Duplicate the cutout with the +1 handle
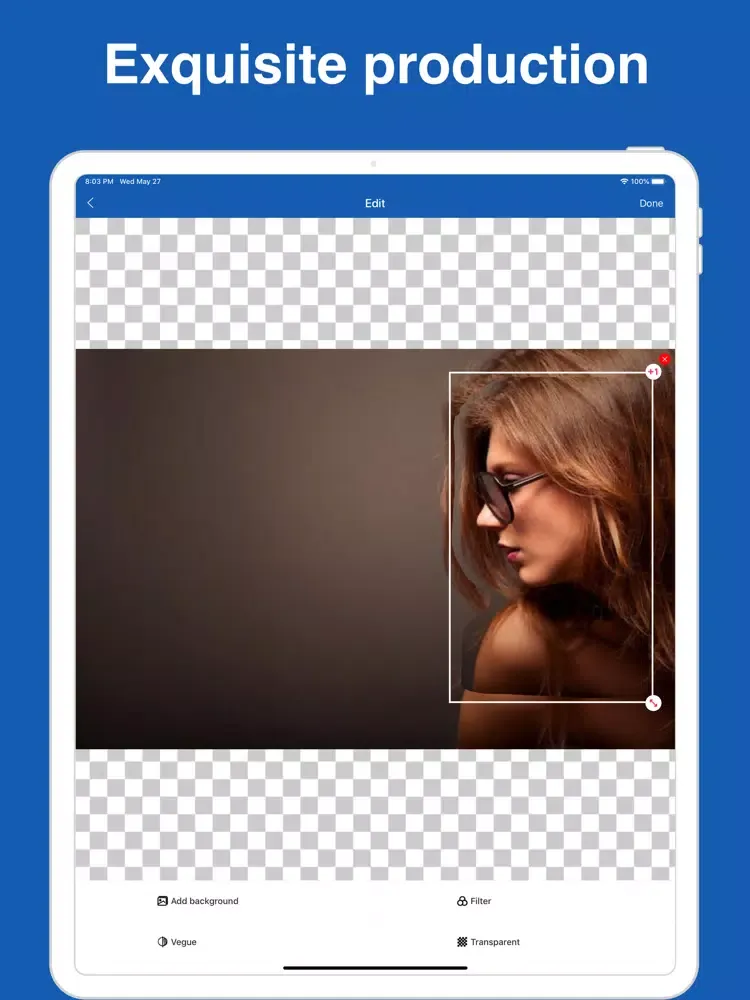This screenshot has width=750, height=1000. tap(653, 372)
